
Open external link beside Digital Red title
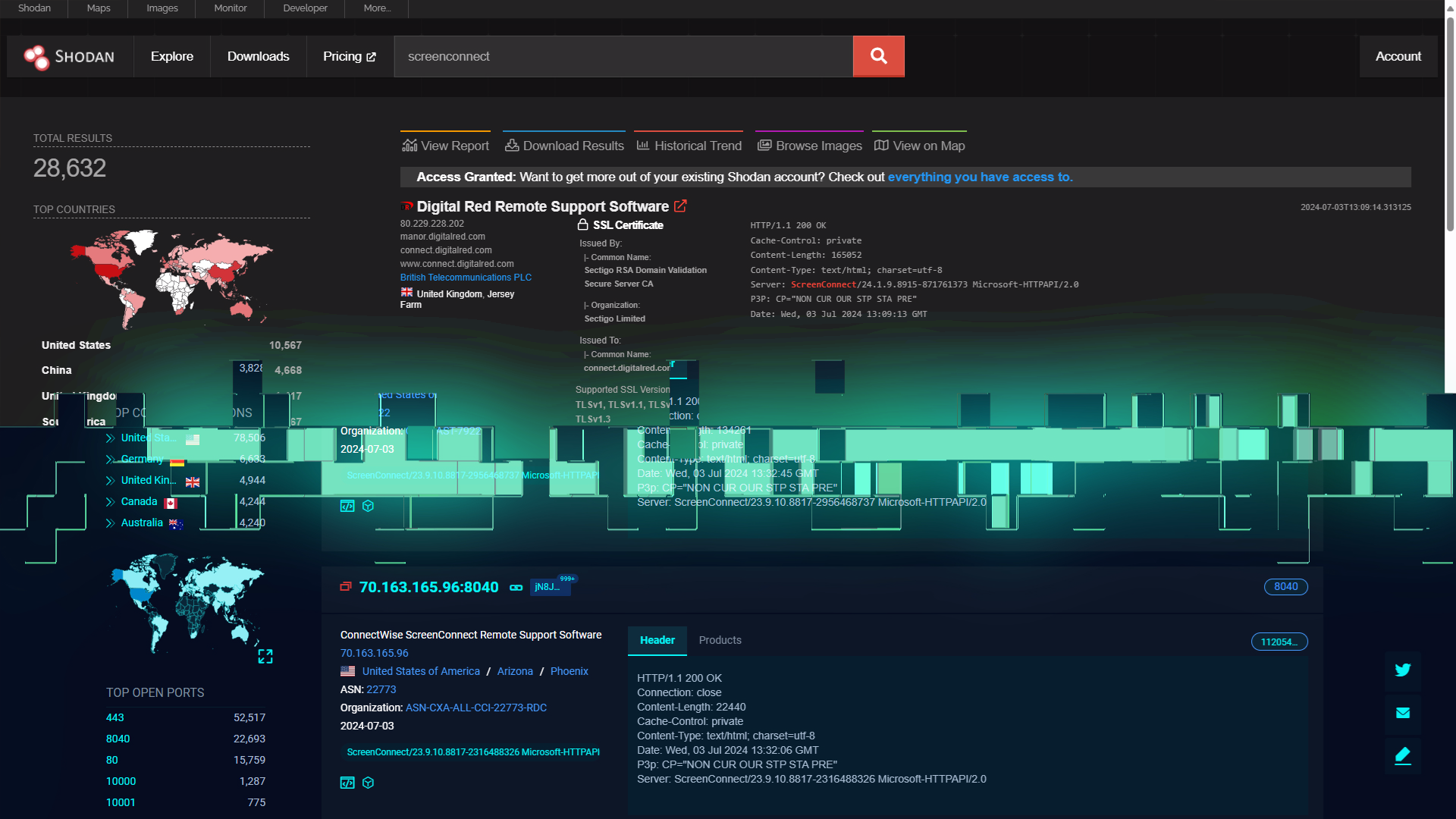(680, 206)
